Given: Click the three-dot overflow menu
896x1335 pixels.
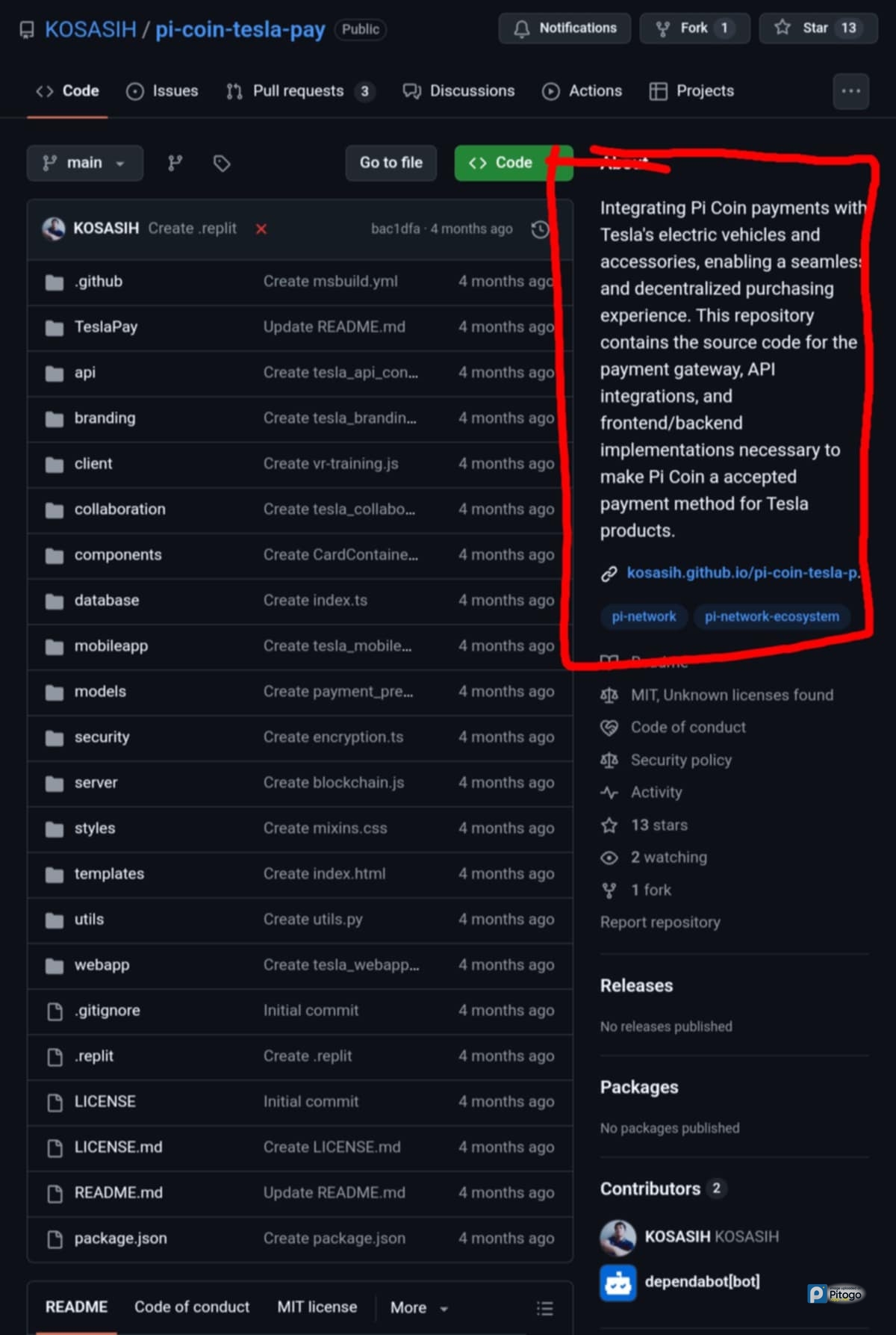Looking at the screenshot, I should click(850, 91).
